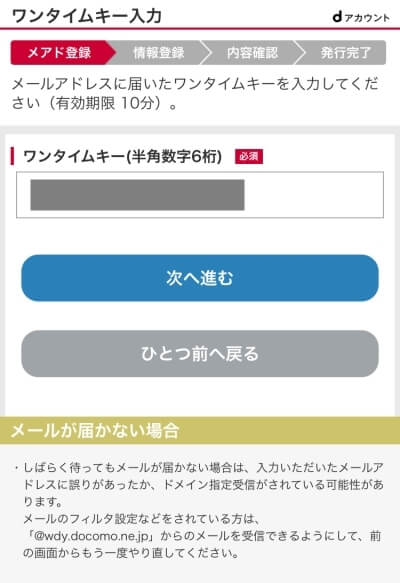Click the dアカウント logo
Screen dimensions: 400x583
click(x=361, y=17)
